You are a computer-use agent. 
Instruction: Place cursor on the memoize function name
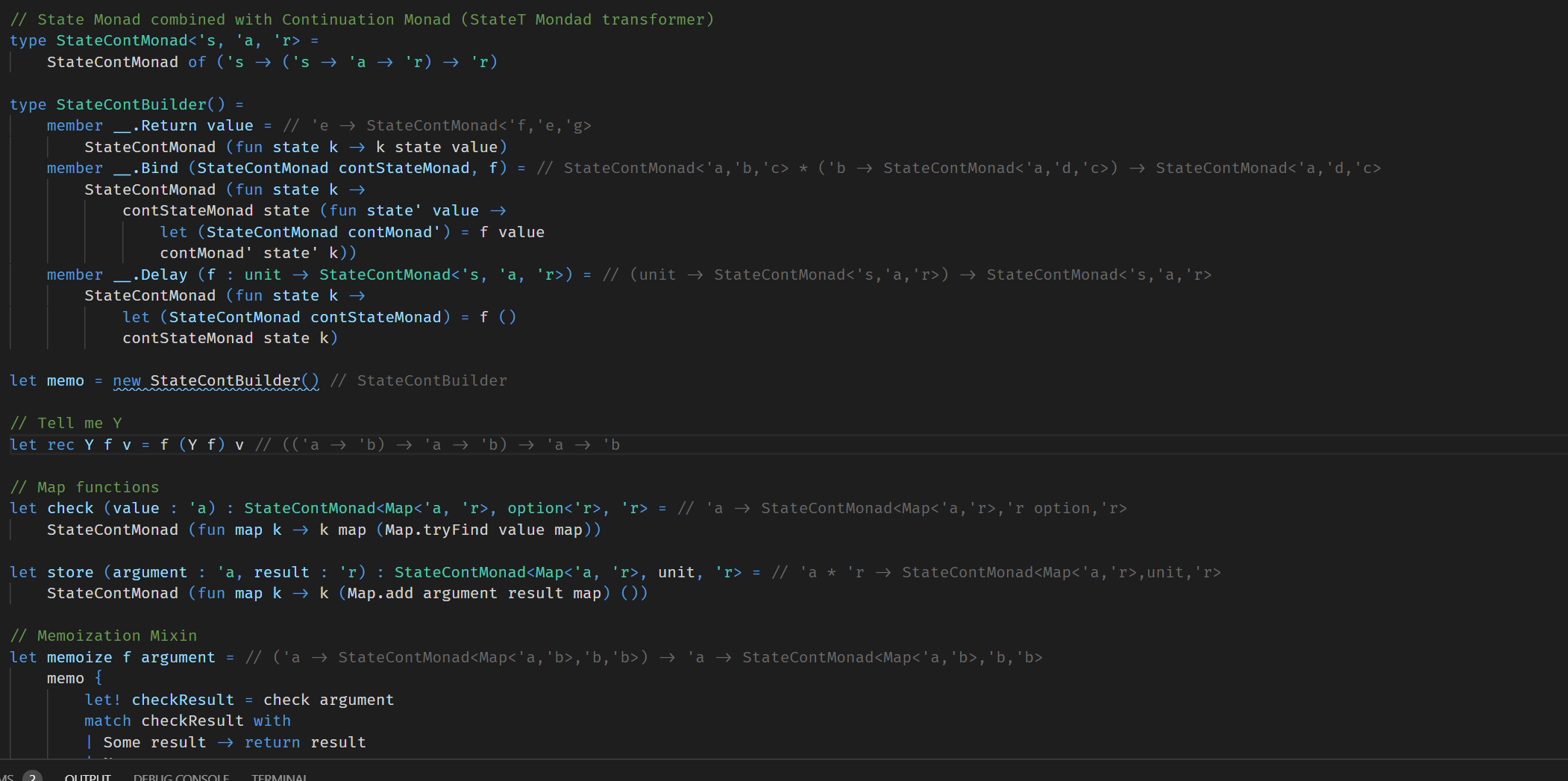(x=77, y=657)
